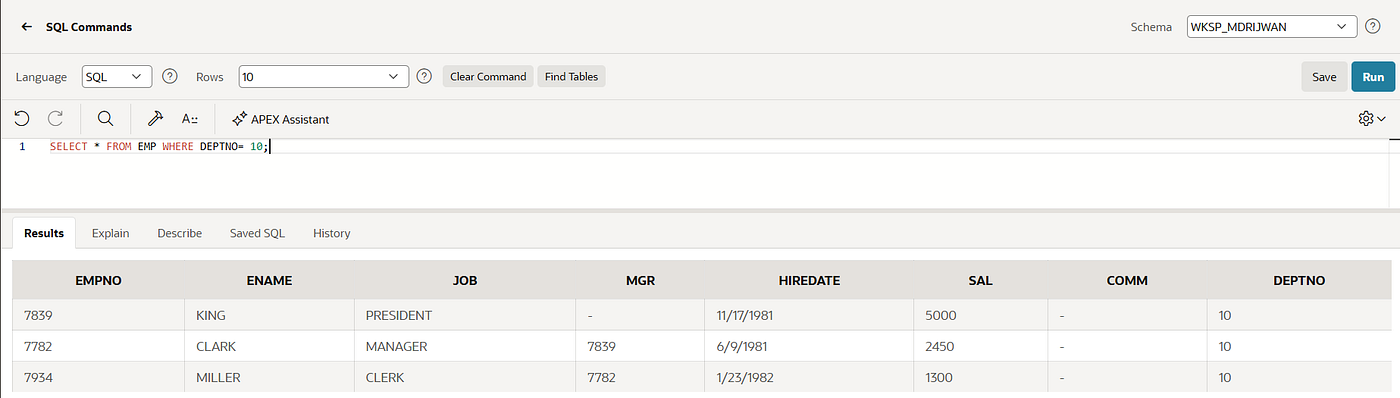Viewport: 1400px width, 398px height.
Task: Switch to the Saved SQL tab
Action: click(x=257, y=233)
